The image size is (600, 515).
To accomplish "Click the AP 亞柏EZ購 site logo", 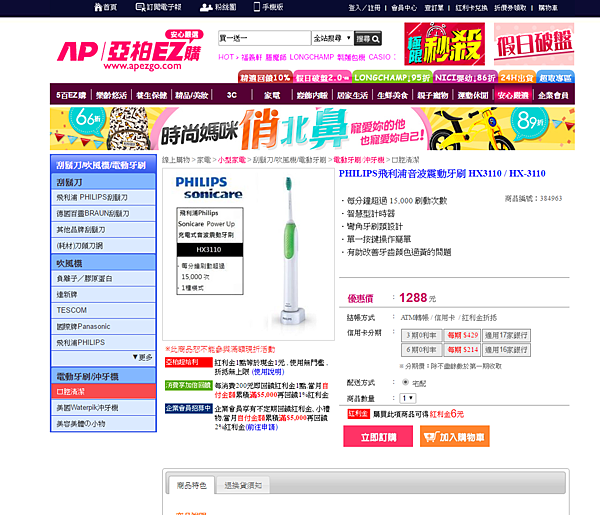I will 130,51.
